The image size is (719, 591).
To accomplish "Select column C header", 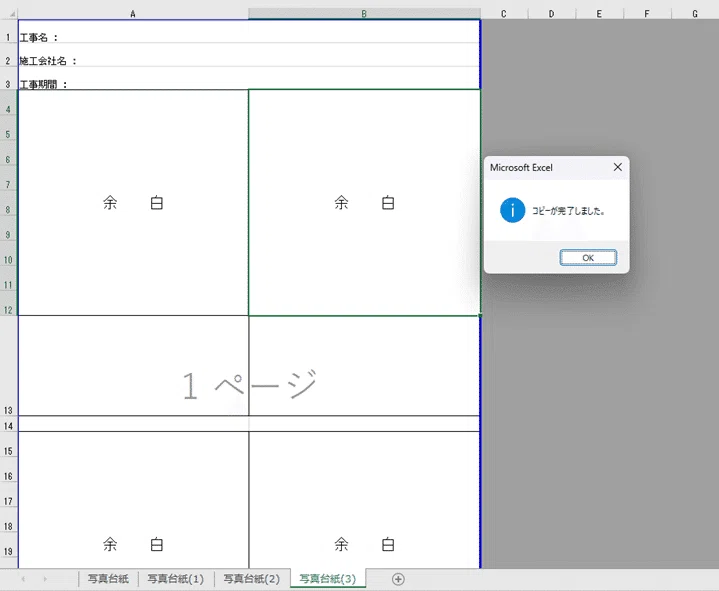I will click(x=504, y=14).
